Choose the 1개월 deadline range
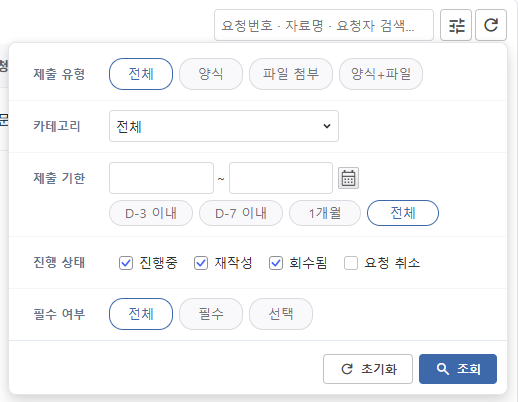The width and height of the screenshot is (518, 402). click(x=325, y=213)
